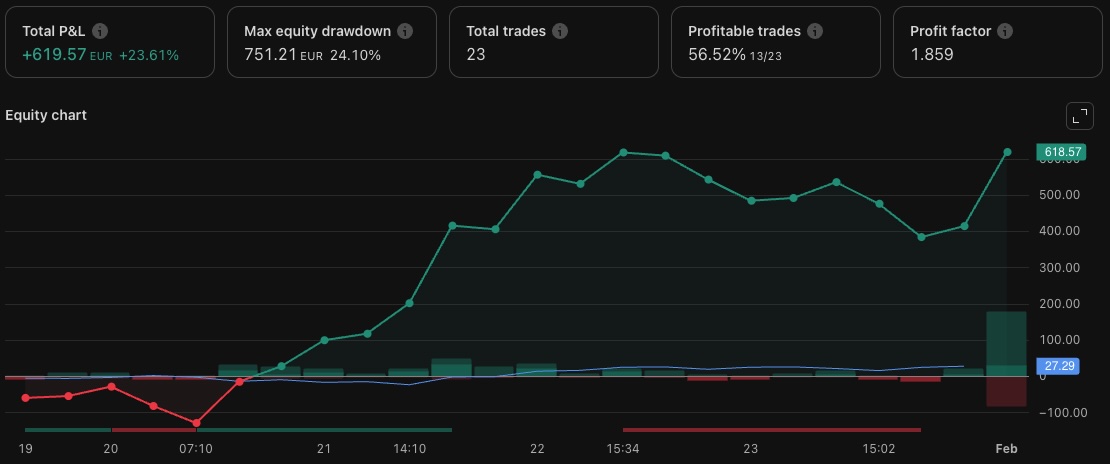Click the Profit factor value 1.859
The image size is (1110, 464).
click(x=931, y=54)
